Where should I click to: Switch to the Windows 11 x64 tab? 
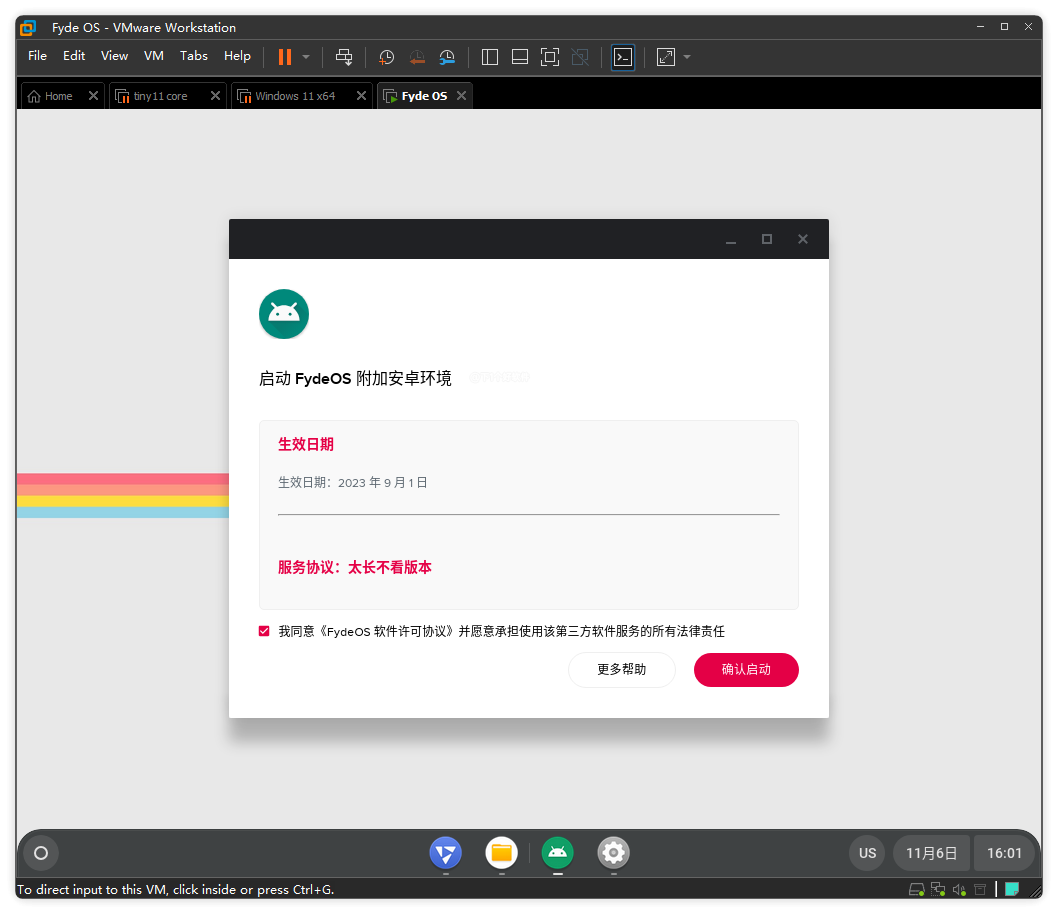tap(295, 96)
